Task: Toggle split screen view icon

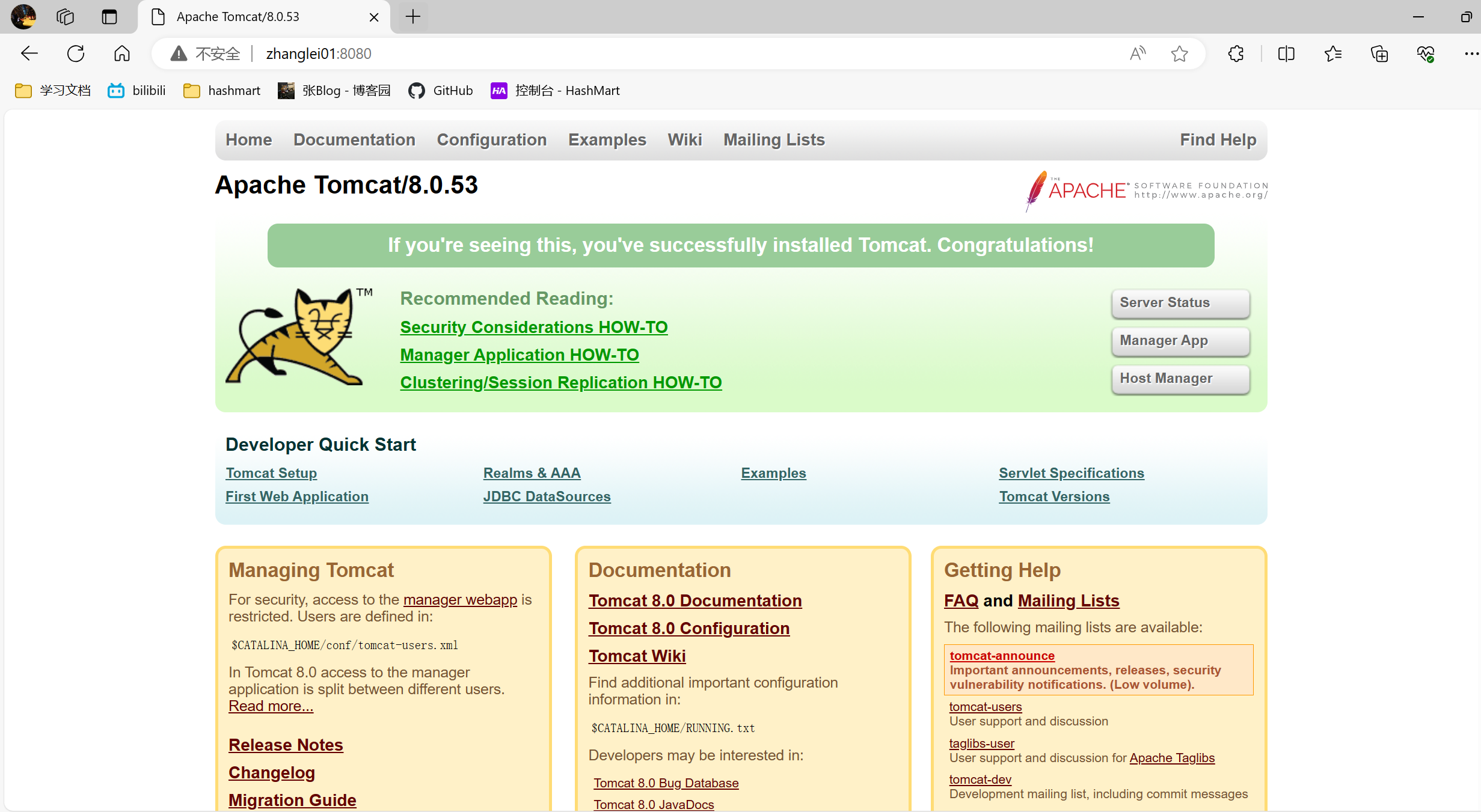Action: pyautogui.click(x=1286, y=53)
